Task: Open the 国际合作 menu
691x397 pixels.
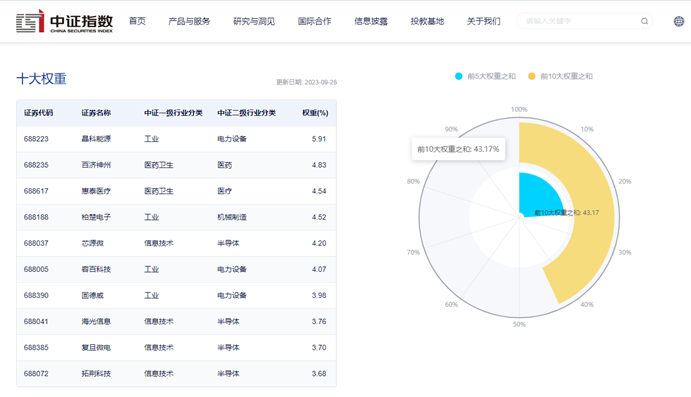Action: [314, 21]
